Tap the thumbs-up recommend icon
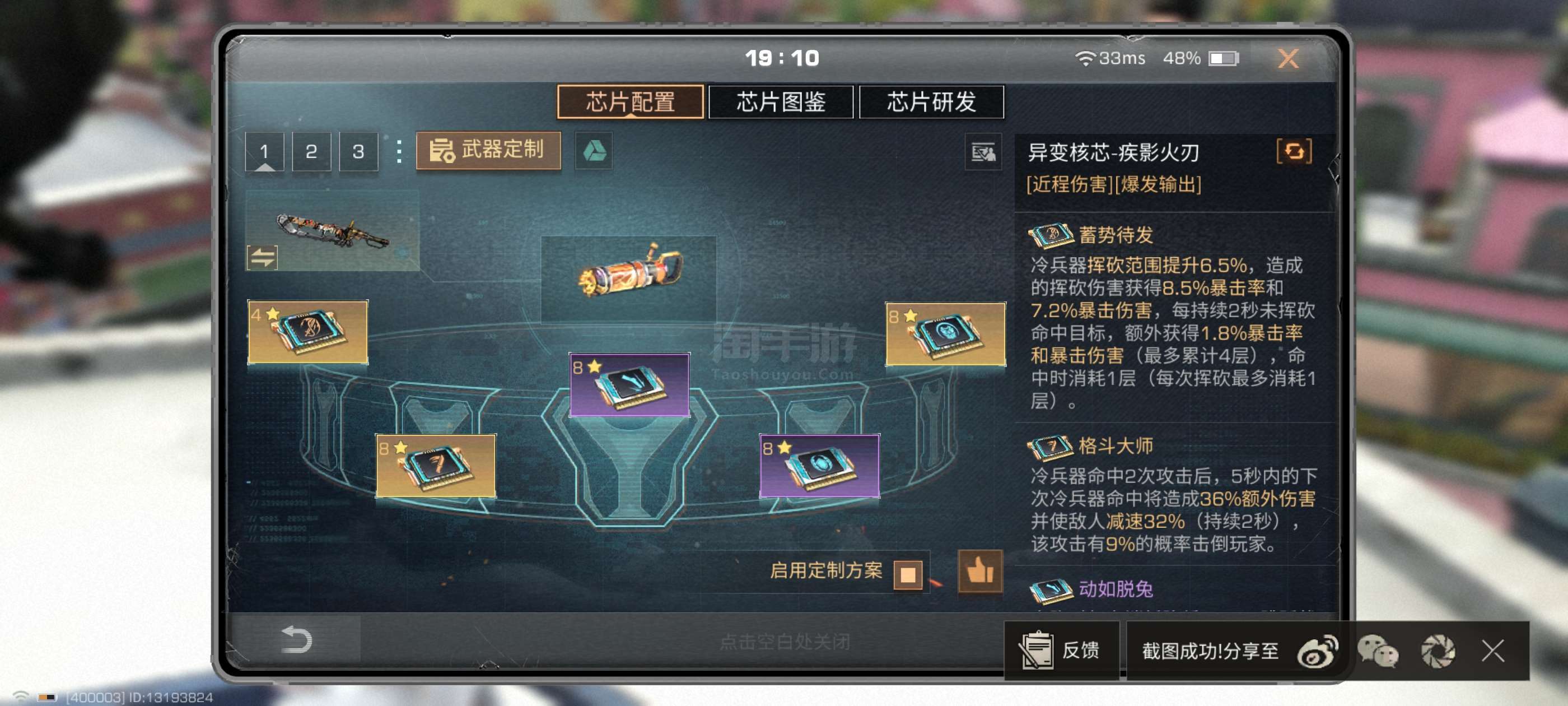Image resolution: width=1568 pixels, height=706 pixels. 980,571
